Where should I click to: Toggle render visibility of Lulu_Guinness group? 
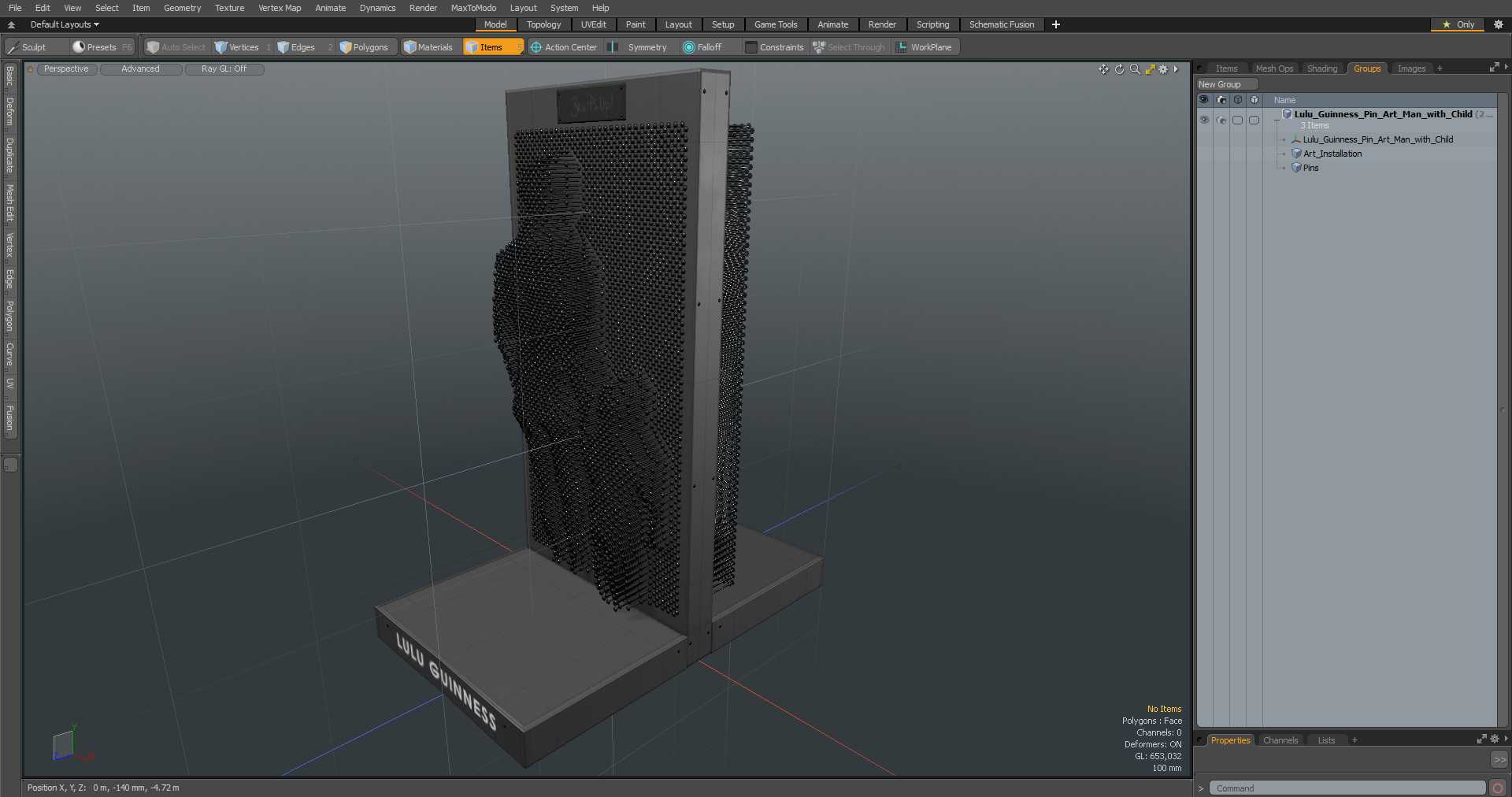click(x=1221, y=120)
